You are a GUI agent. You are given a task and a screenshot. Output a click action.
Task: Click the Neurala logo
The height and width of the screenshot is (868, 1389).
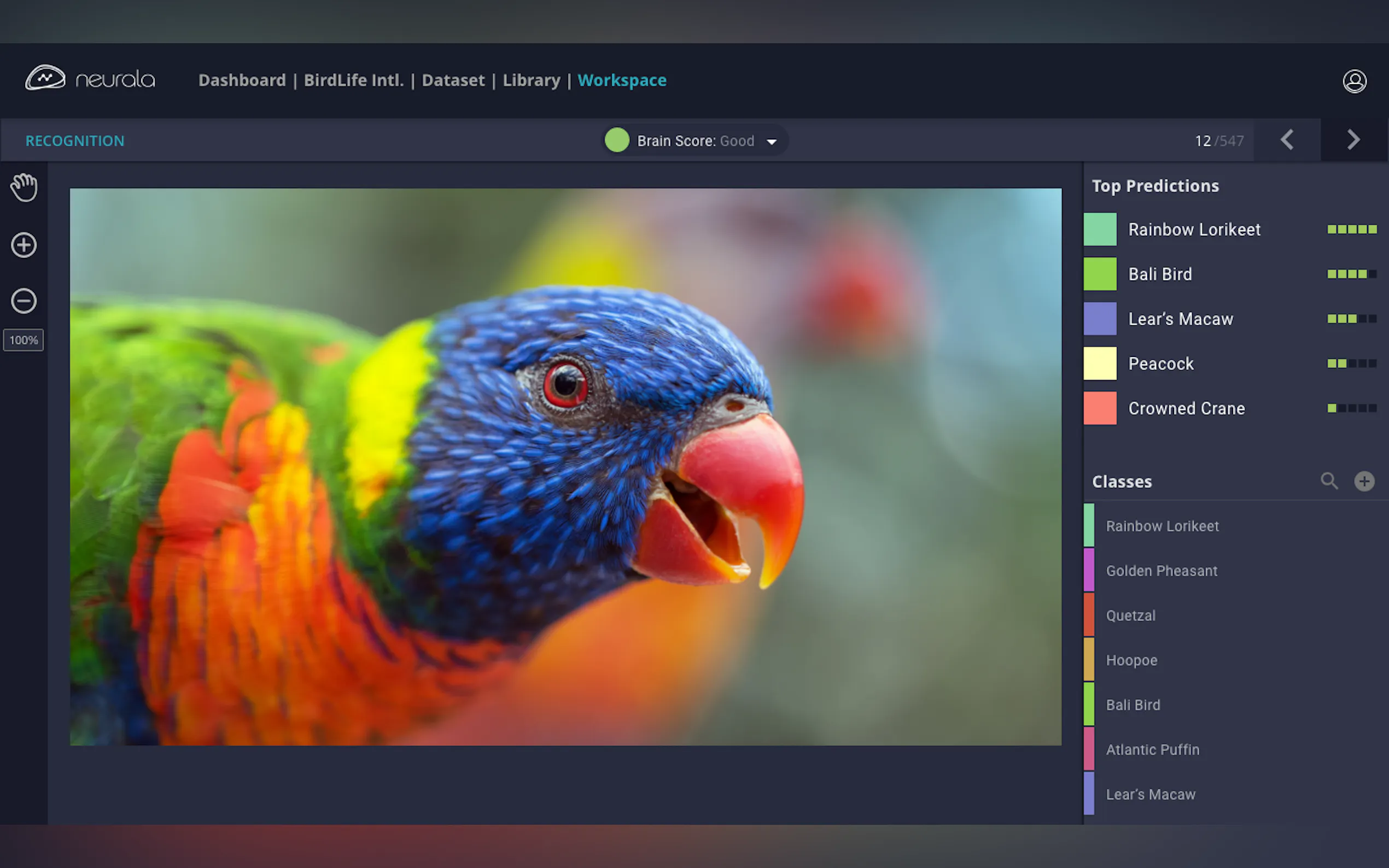(x=90, y=79)
